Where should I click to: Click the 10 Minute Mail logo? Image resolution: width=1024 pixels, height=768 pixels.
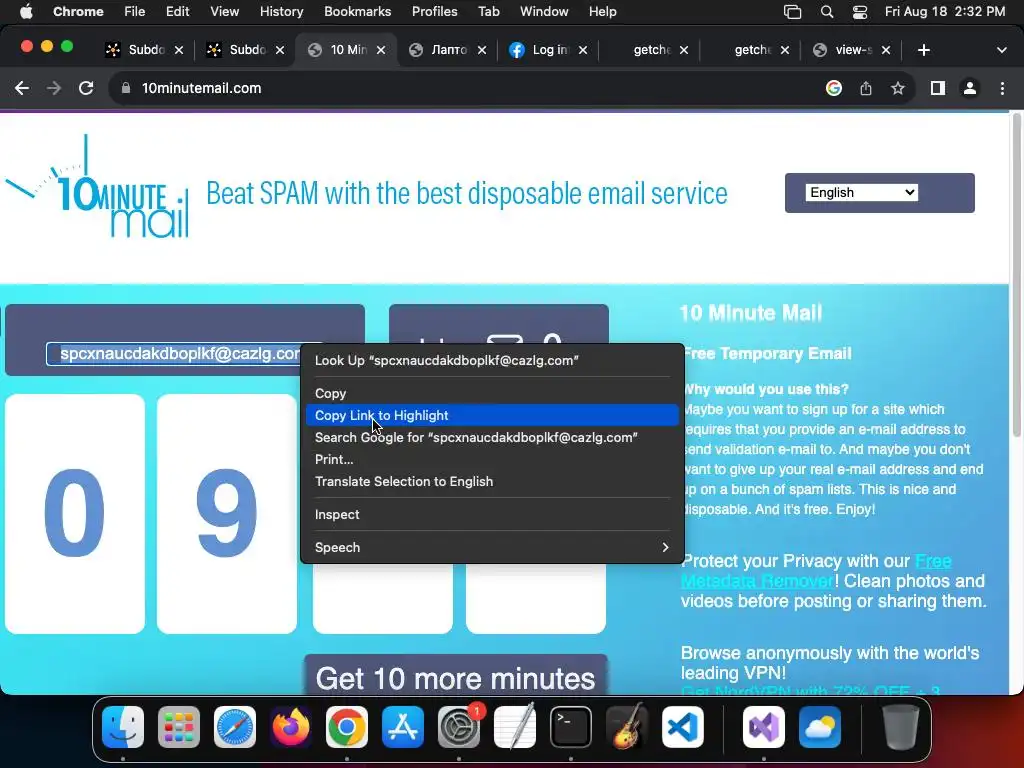pyautogui.click(x=98, y=187)
